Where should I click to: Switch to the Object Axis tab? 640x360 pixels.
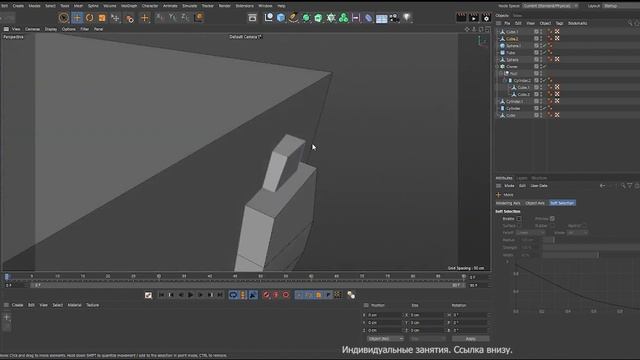[535, 203]
